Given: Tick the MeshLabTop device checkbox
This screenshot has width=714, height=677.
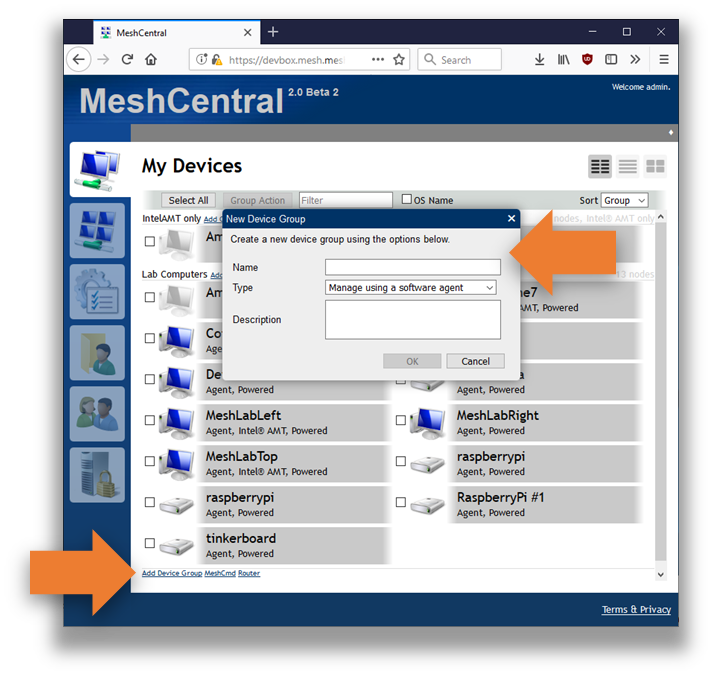Looking at the screenshot, I should click(x=150, y=462).
